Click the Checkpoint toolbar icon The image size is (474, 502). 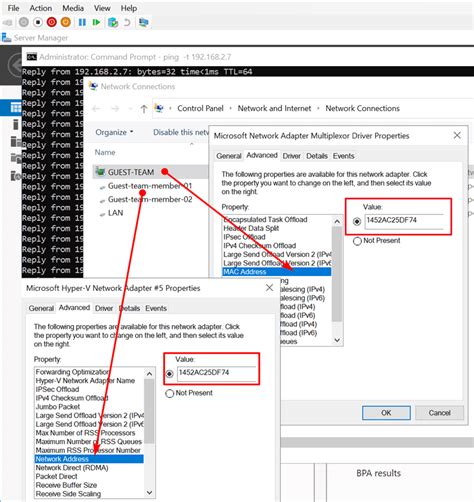(113, 22)
